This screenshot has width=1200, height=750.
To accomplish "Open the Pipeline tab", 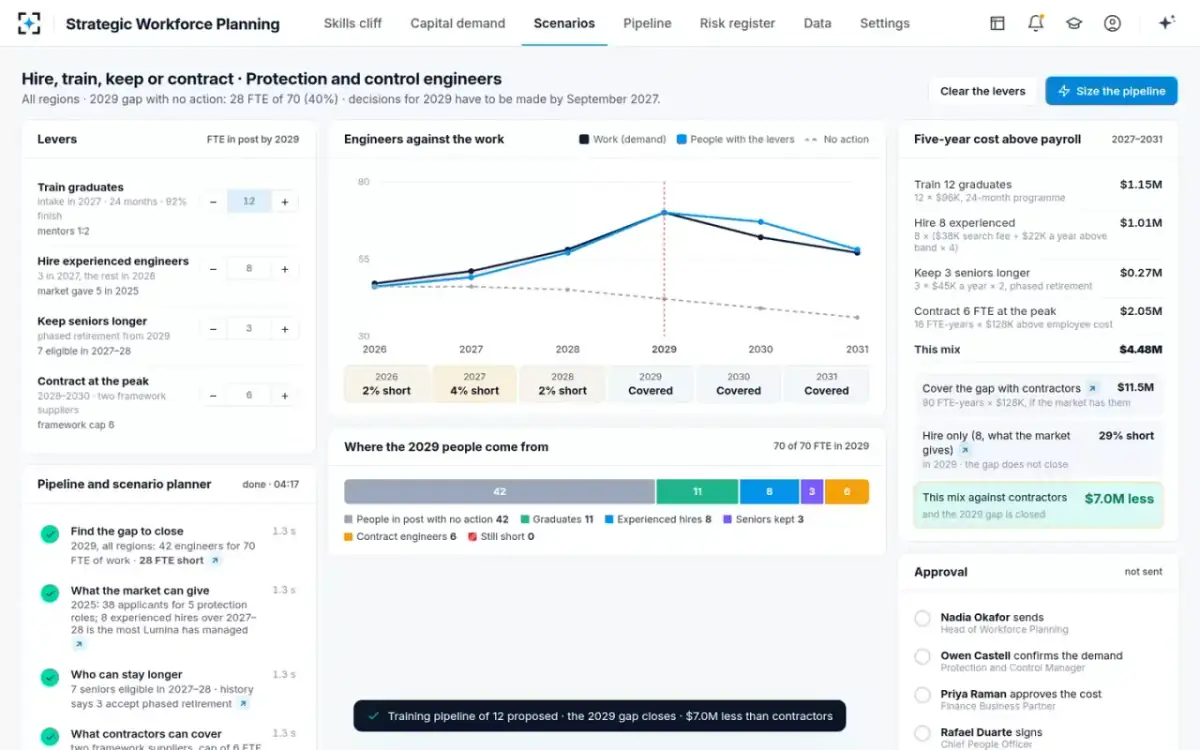I will click(647, 23).
